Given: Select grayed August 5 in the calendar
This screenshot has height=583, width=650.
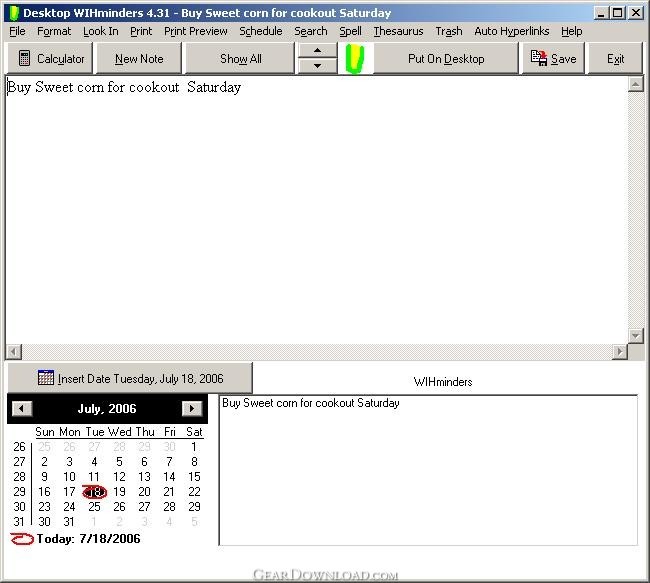Looking at the screenshot, I should [194, 522].
